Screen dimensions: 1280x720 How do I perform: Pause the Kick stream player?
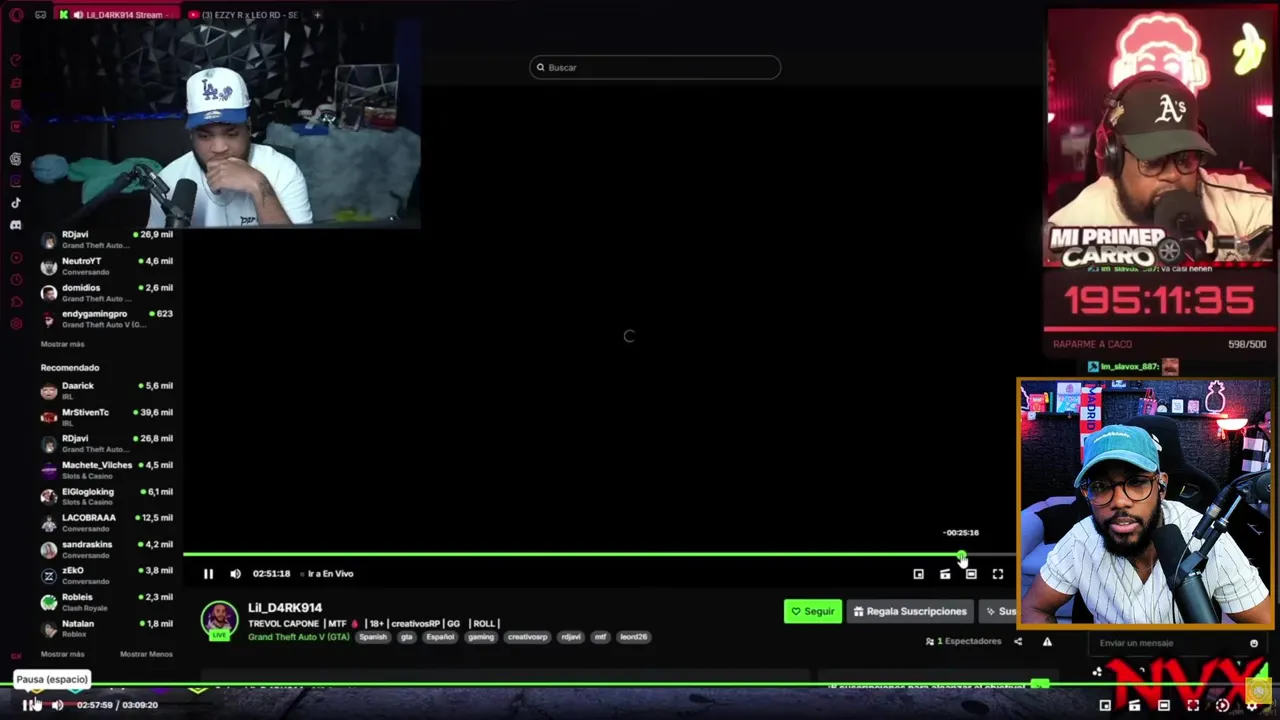coord(208,574)
